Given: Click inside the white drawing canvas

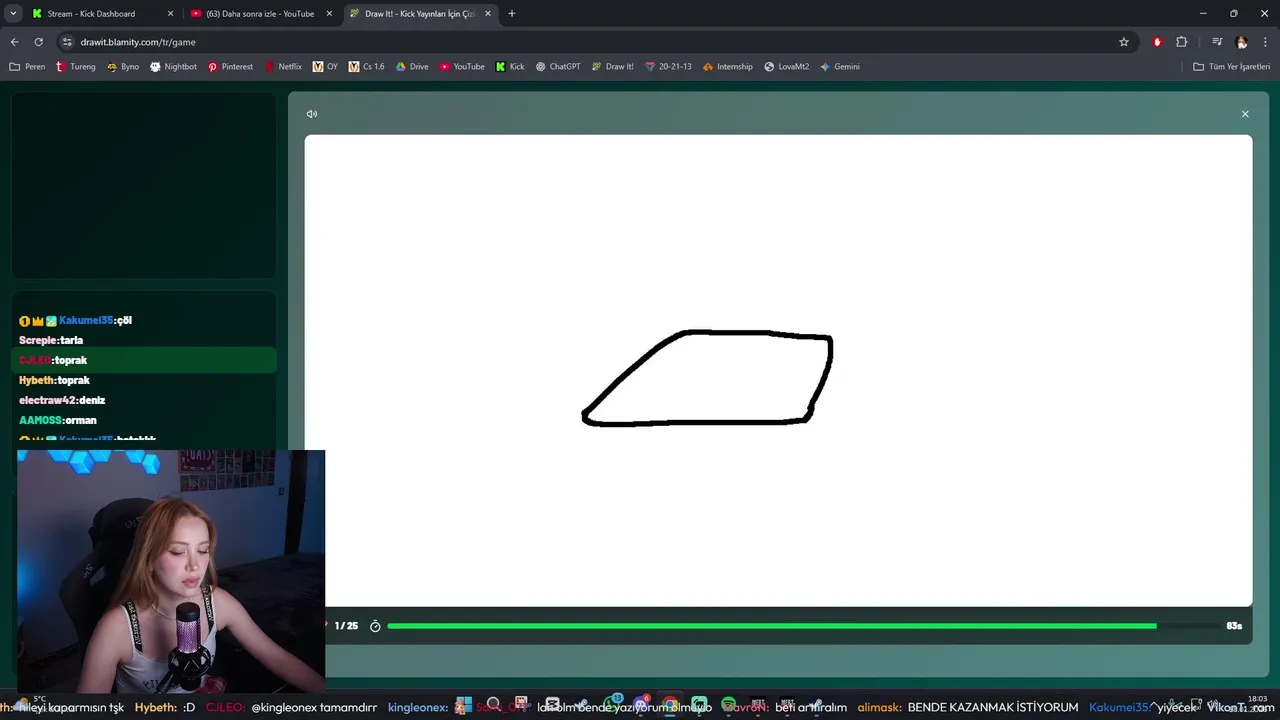Looking at the screenshot, I should (x=778, y=370).
